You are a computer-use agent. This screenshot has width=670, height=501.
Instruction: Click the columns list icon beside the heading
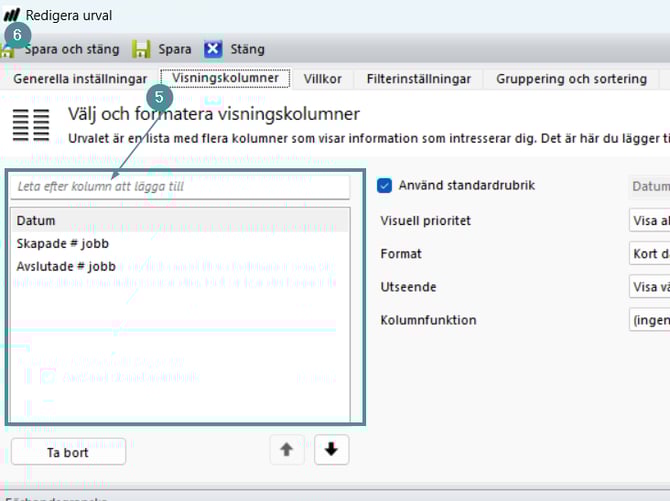31,125
